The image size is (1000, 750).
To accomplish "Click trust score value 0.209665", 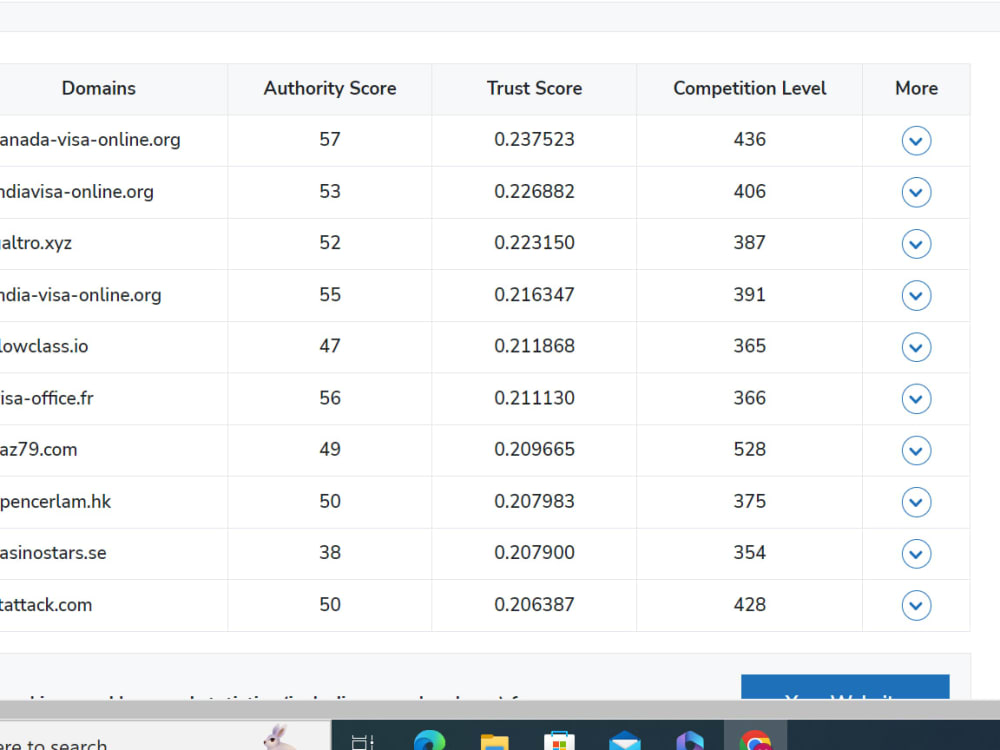I will click(534, 450).
